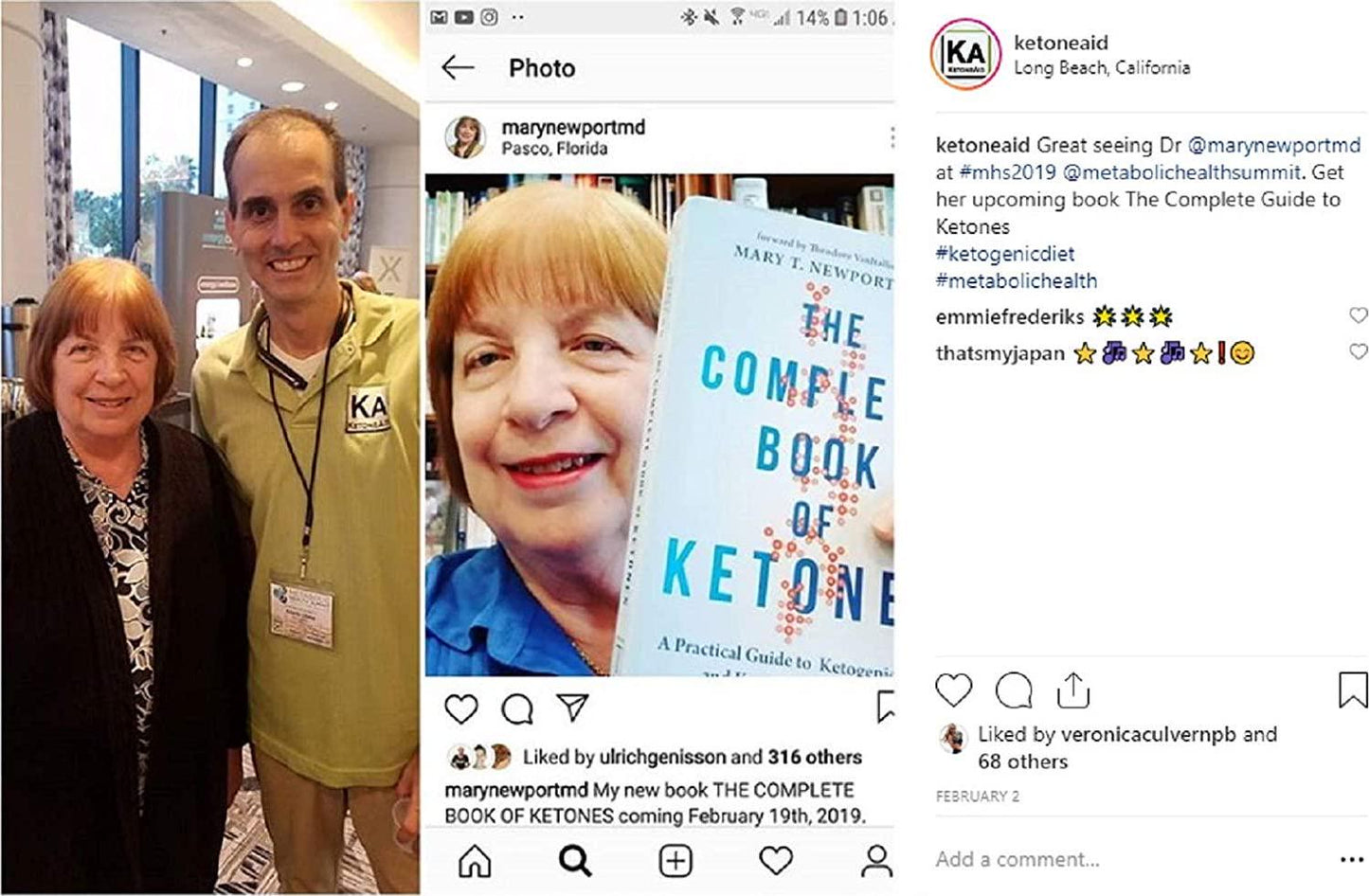Share book post via paper plane icon
Screen dimensions: 1369x896
tap(572, 708)
